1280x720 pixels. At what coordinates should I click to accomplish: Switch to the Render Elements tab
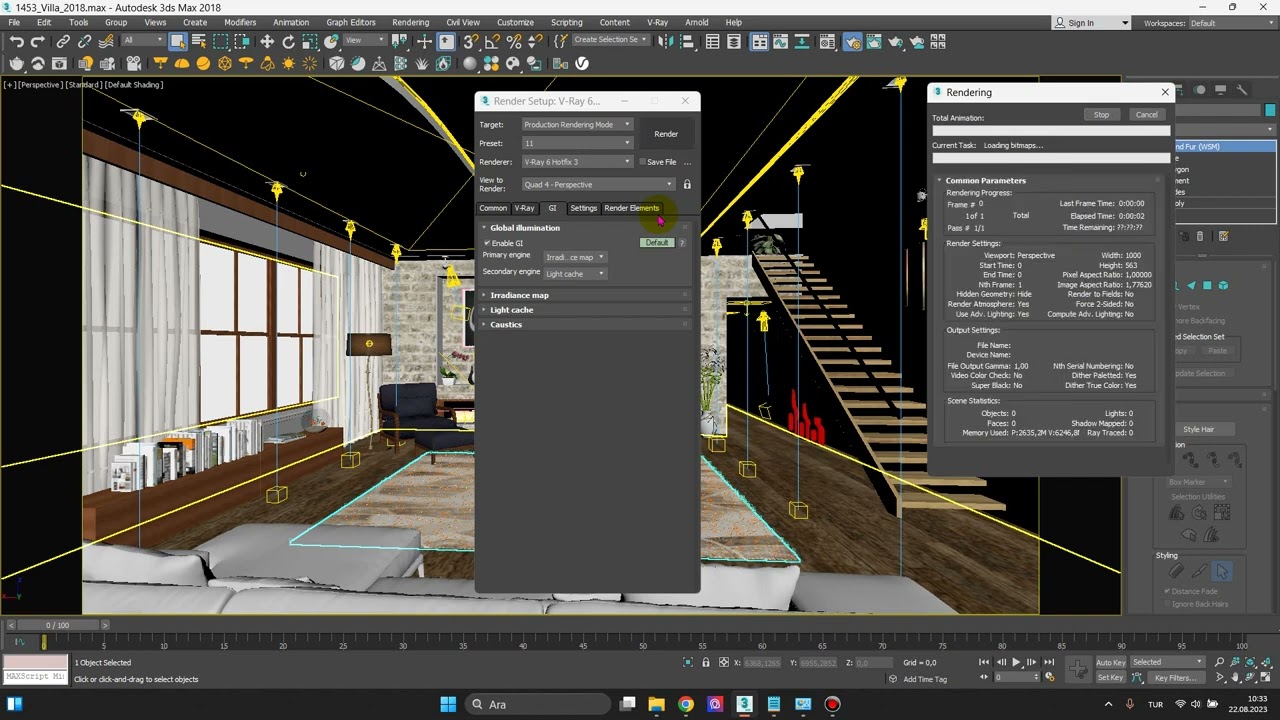[631, 208]
